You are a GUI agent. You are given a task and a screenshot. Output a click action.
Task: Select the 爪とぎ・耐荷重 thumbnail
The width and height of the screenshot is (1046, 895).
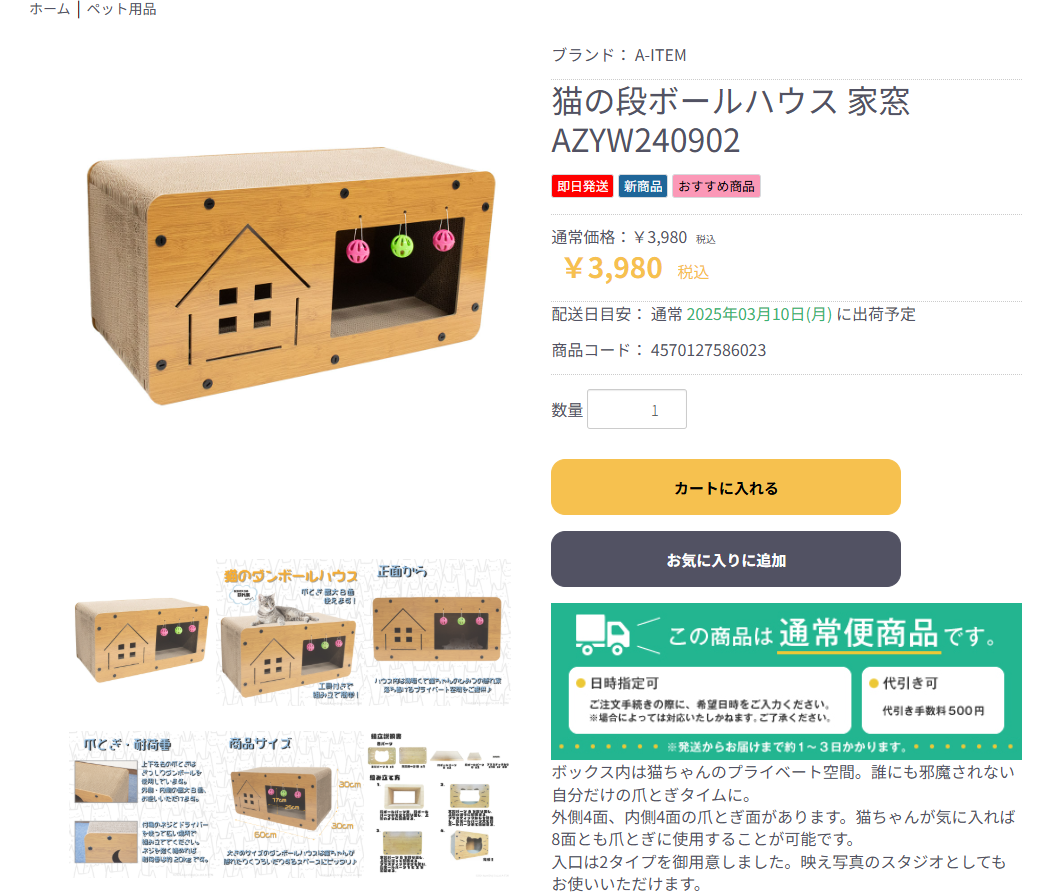pyautogui.click(x=142, y=804)
